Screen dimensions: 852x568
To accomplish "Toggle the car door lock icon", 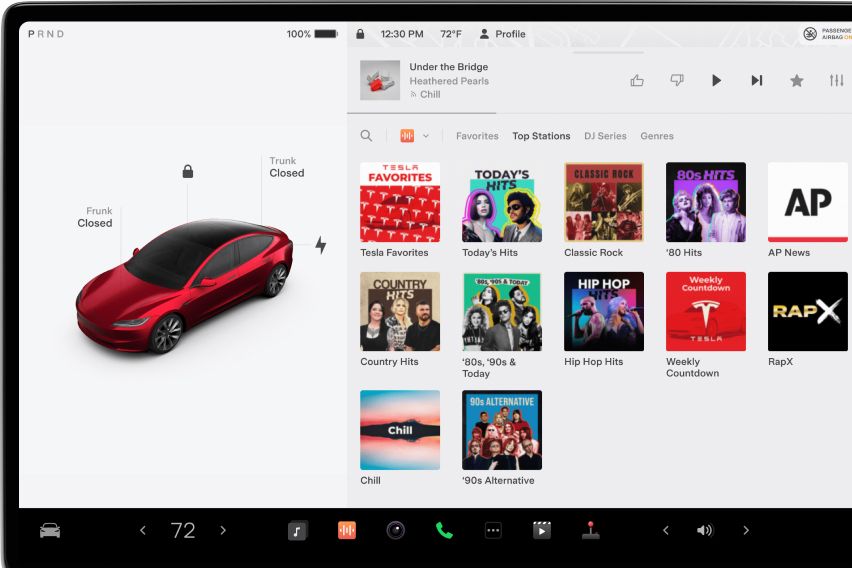I will pyautogui.click(x=188, y=172).
